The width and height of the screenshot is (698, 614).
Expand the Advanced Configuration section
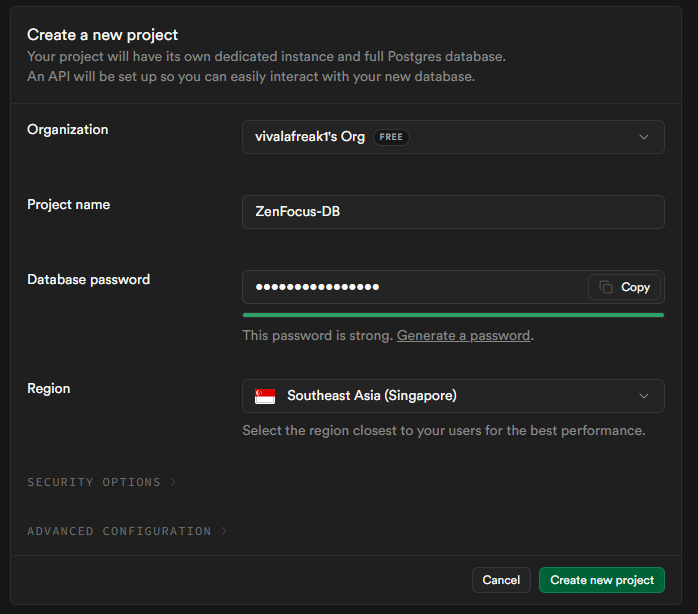pyautogui.click(x=119, y=531)
